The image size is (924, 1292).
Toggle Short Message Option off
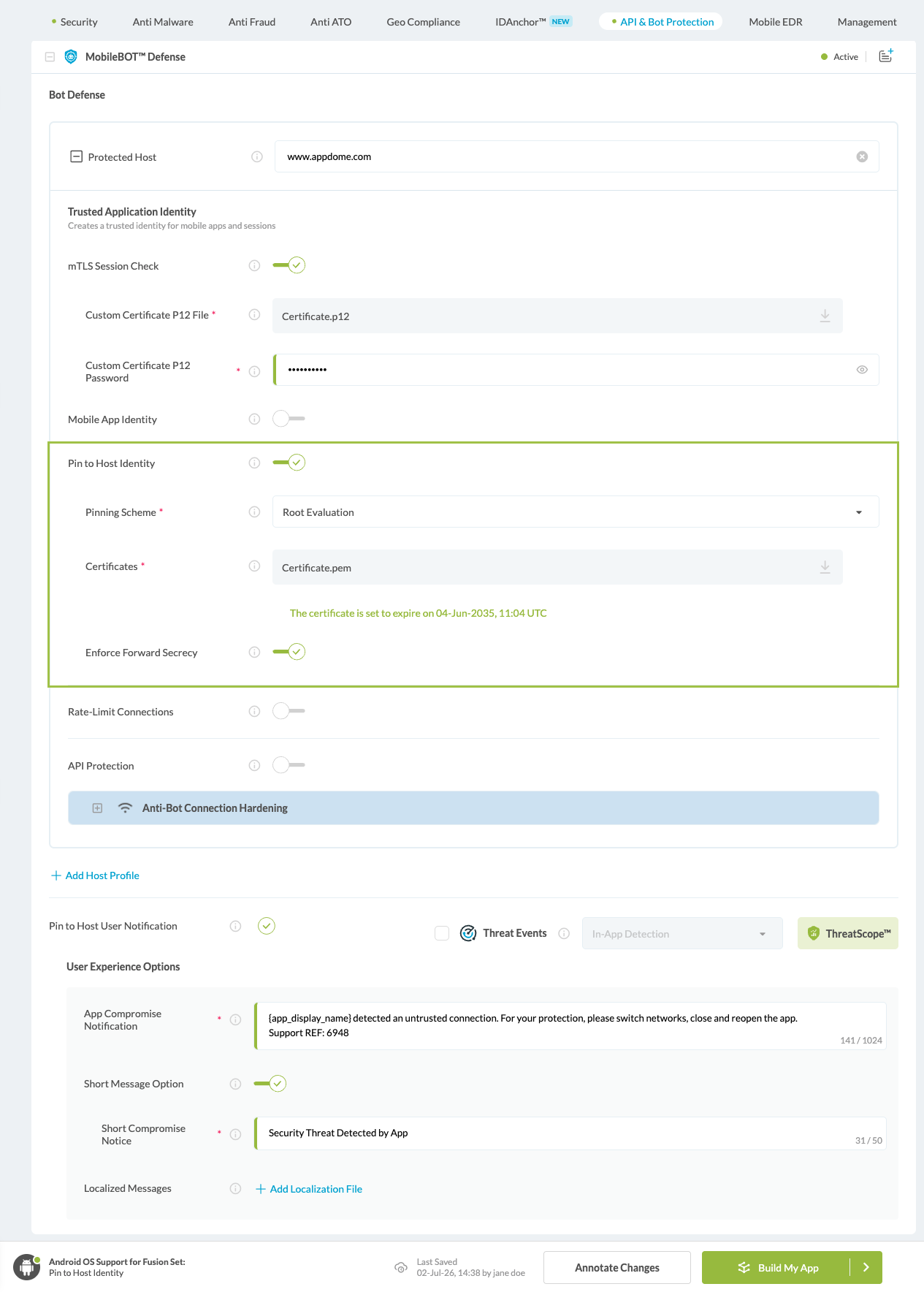click(270, 1084)
